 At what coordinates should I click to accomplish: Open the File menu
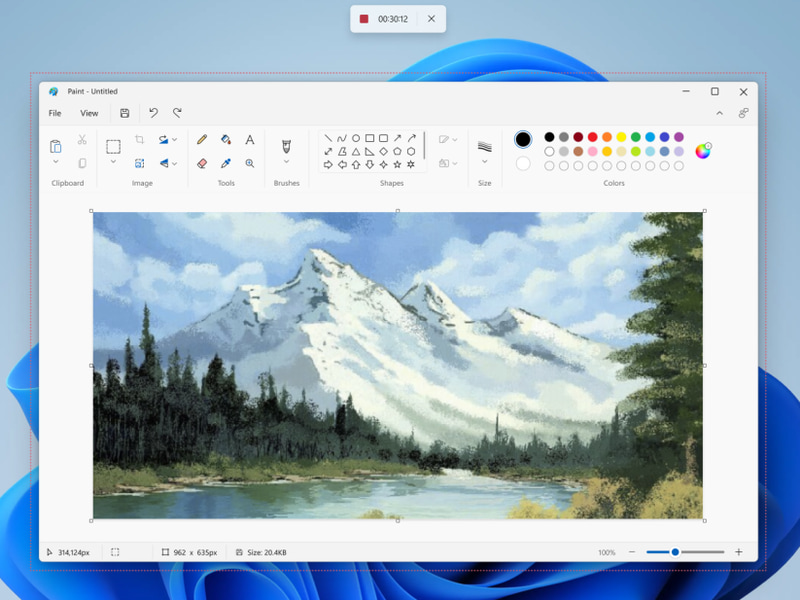[55, 113]
